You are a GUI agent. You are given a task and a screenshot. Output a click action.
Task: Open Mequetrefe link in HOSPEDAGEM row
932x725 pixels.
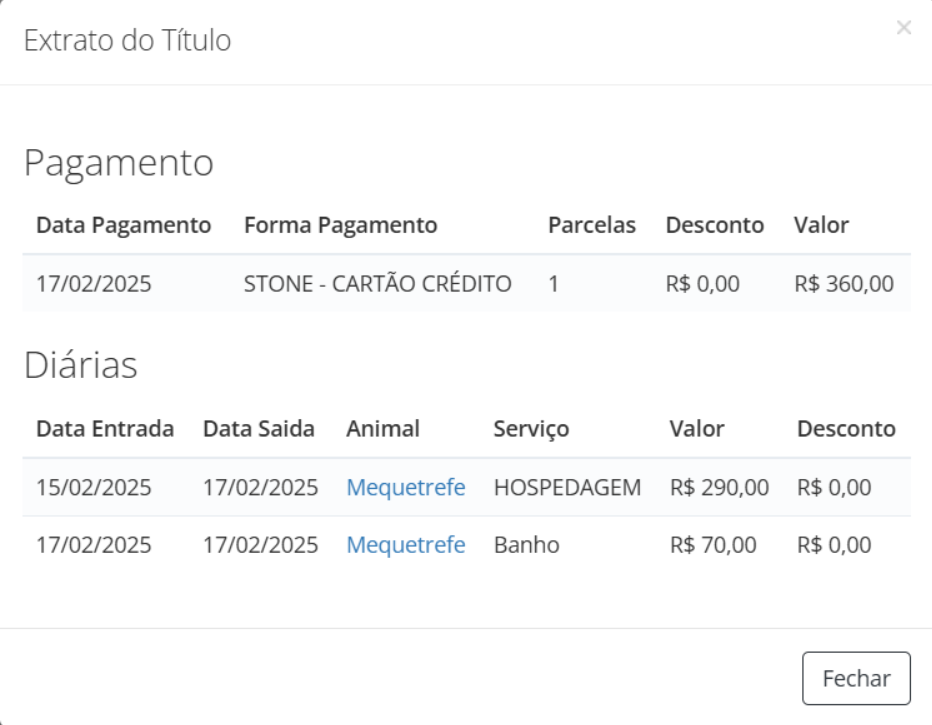405,487
